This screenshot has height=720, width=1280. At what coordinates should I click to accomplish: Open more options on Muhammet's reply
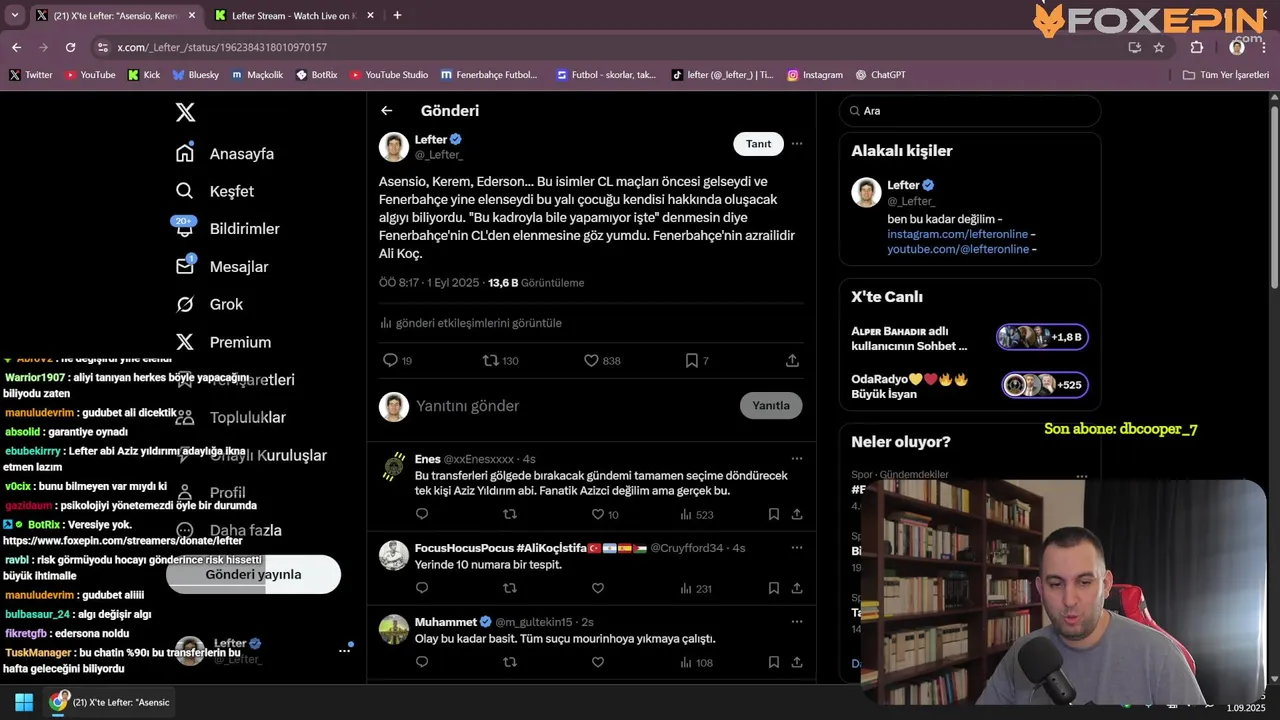(x=797, y=622)
